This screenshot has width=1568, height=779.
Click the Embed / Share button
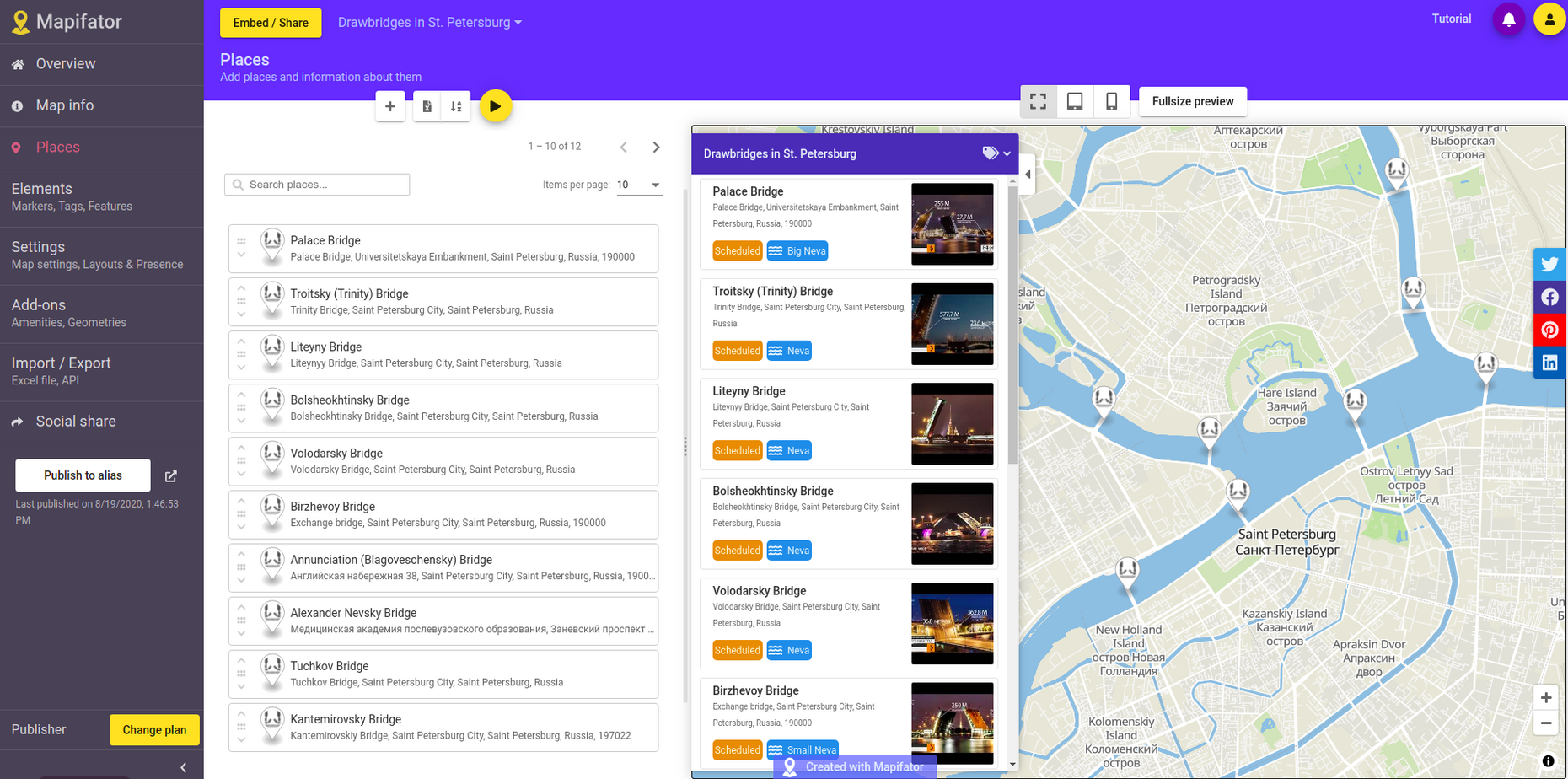[x=270, y=23]
